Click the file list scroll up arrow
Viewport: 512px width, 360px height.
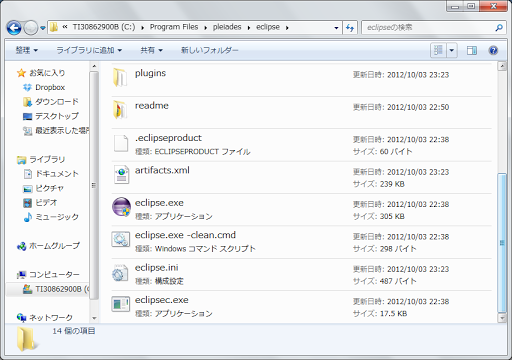coord(502,66)
